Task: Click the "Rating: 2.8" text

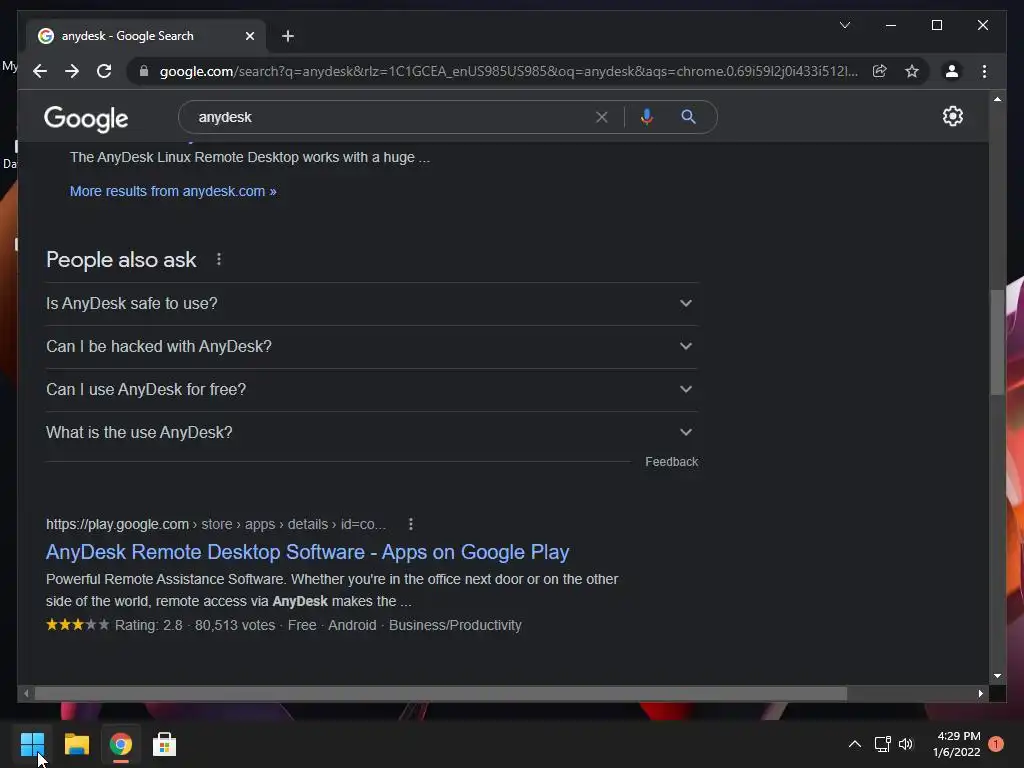Action: tap(149, 626)
